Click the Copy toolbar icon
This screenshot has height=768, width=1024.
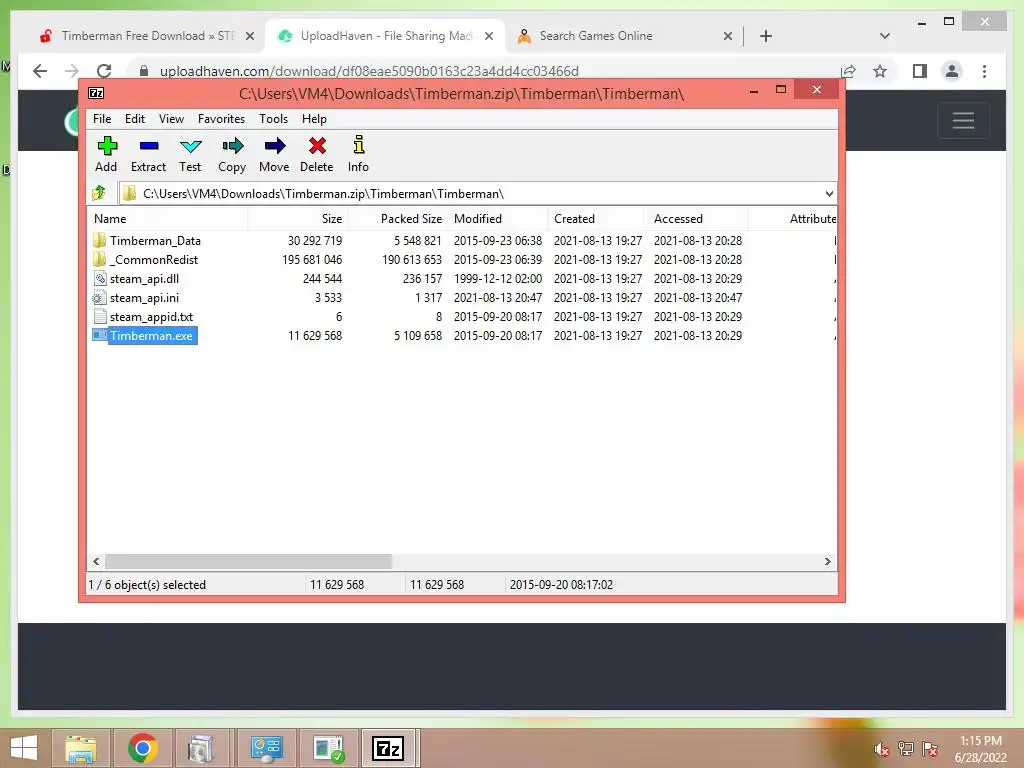(232, 146)
